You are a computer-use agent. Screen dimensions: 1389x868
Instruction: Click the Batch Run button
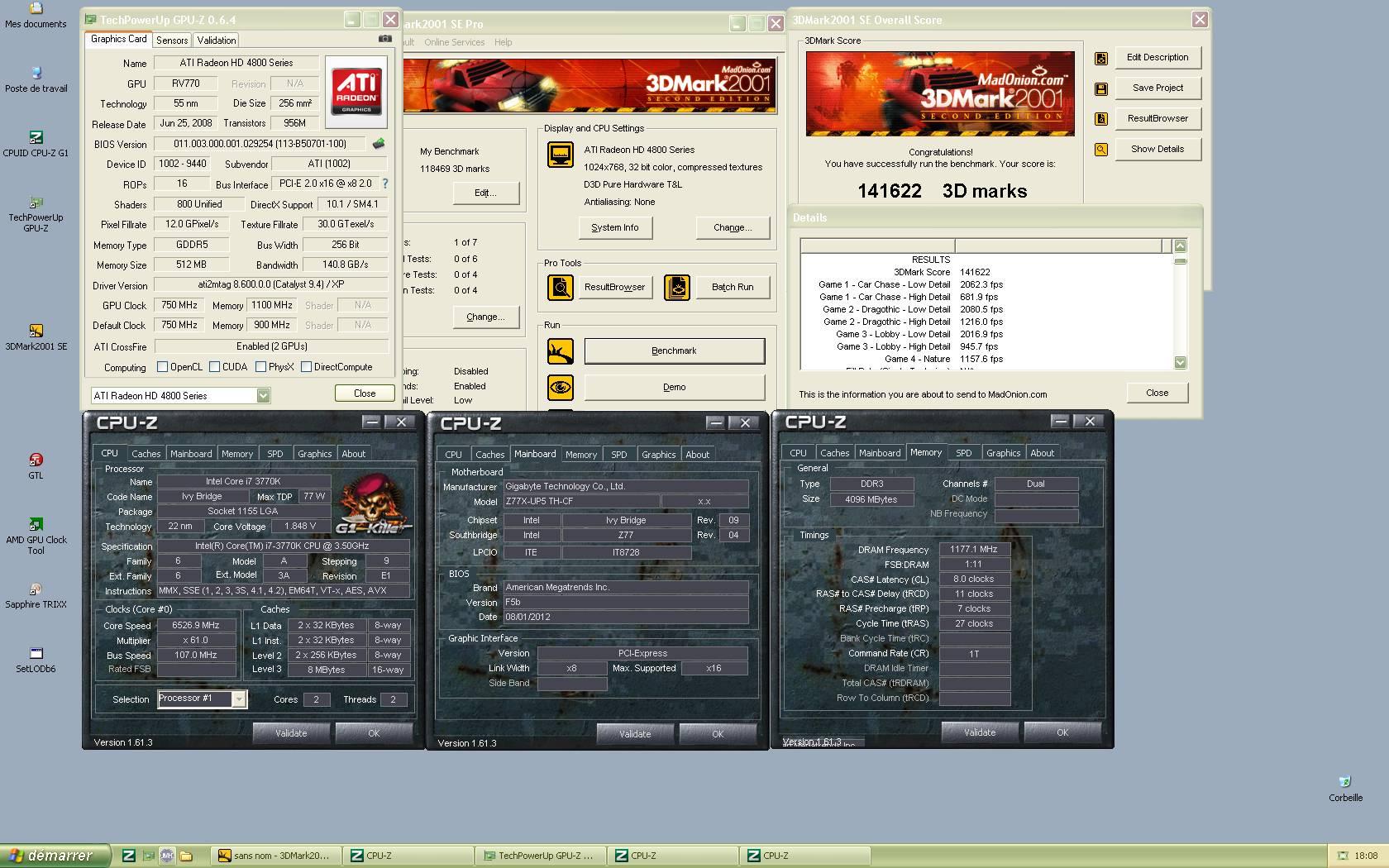coord(733,288)
